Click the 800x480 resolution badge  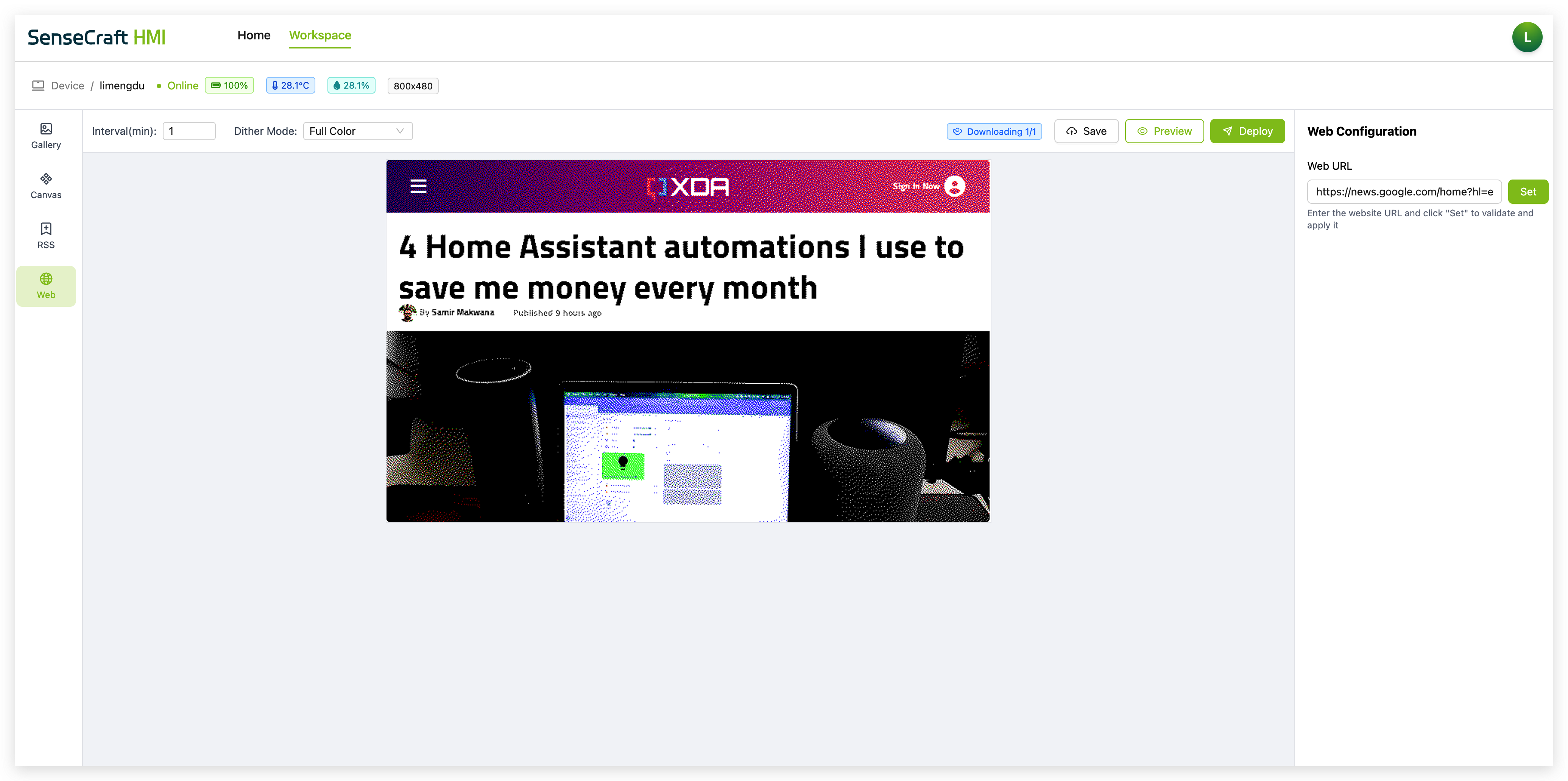click(413, 86)
